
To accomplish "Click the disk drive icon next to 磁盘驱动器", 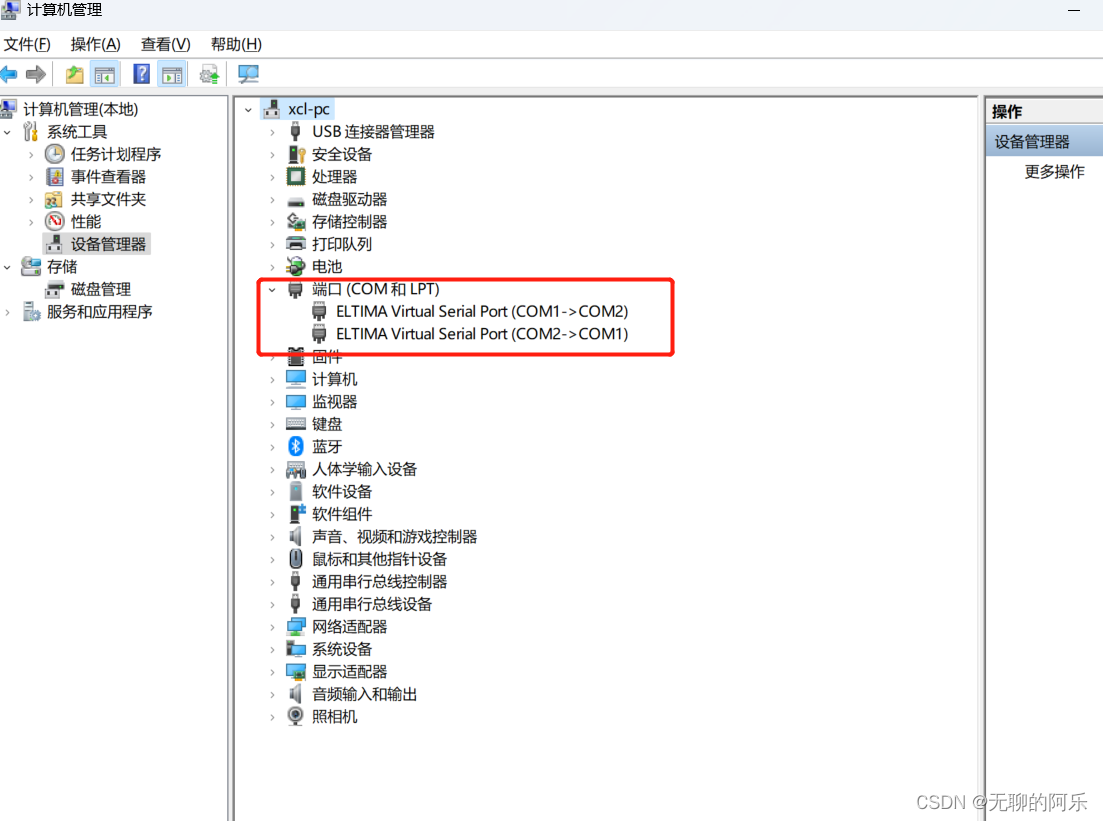I will [295, 201].
